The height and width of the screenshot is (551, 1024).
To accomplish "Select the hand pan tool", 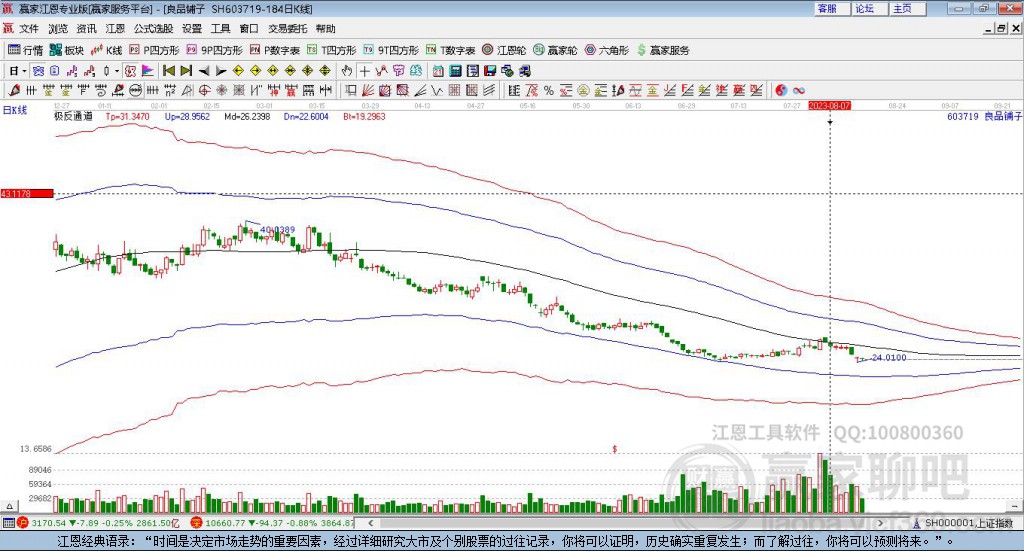I will click(x=346, y=71).
